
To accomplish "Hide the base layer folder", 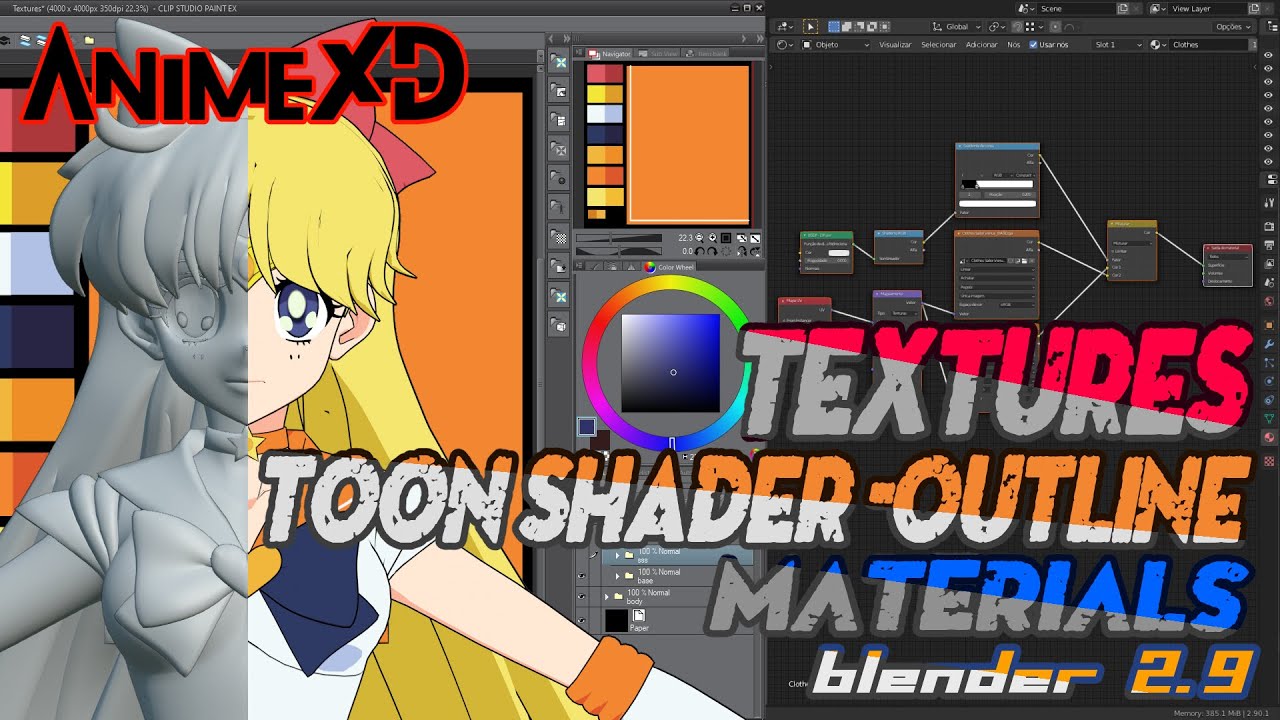I will (x=582, y=575).
